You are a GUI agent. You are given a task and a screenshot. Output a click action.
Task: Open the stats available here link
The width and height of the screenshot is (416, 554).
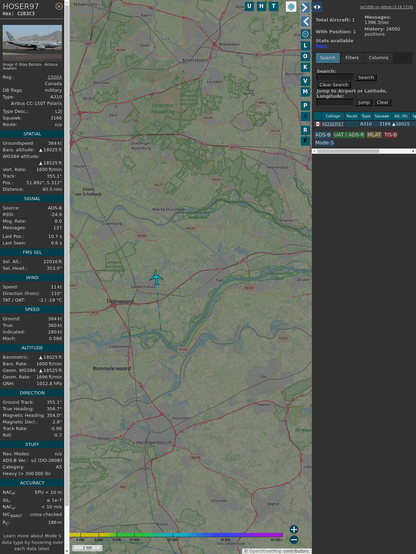[321, 46]
